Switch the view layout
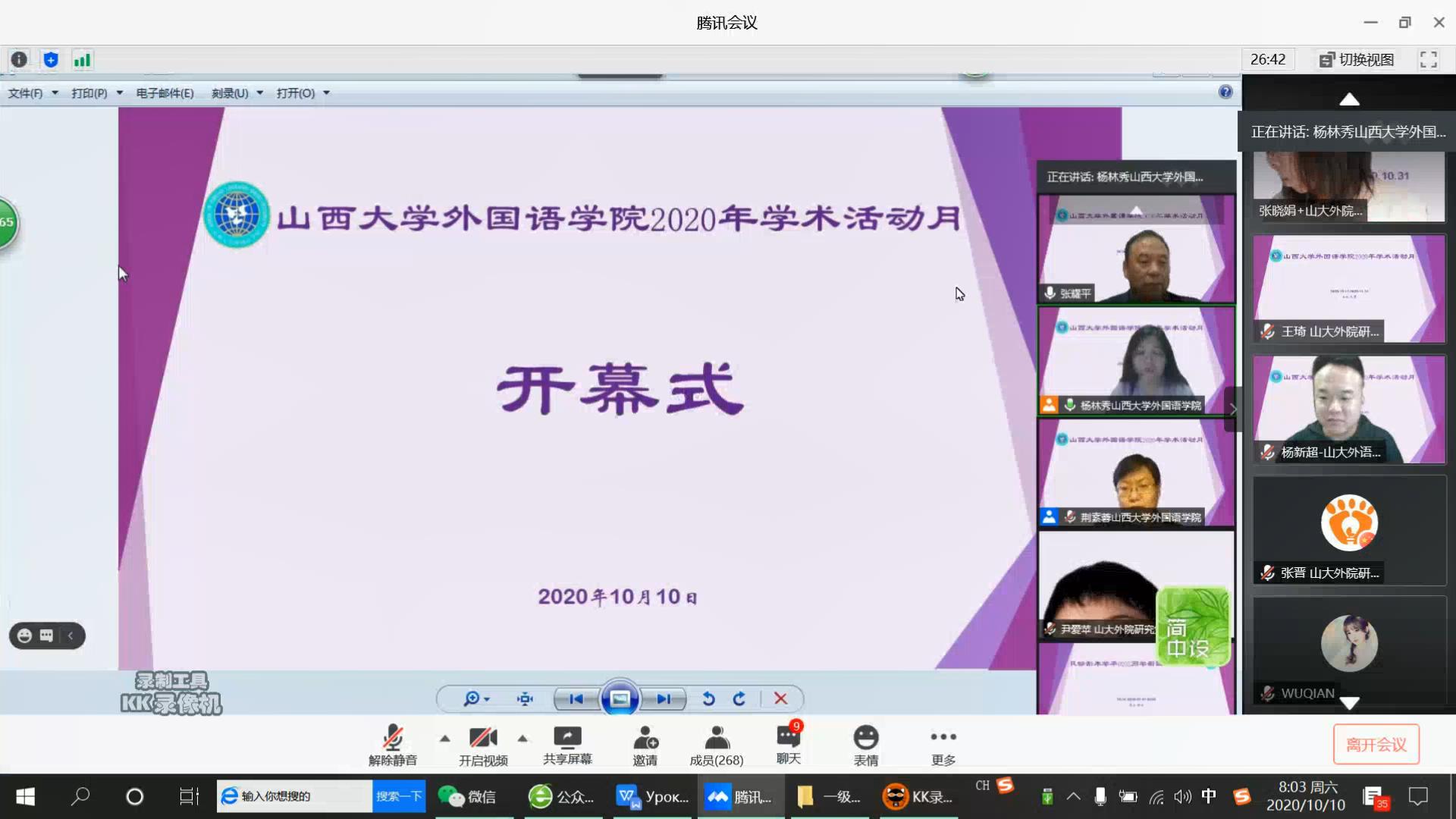The width and height of the screenshot is (1456, 819). pos(1357,59)
